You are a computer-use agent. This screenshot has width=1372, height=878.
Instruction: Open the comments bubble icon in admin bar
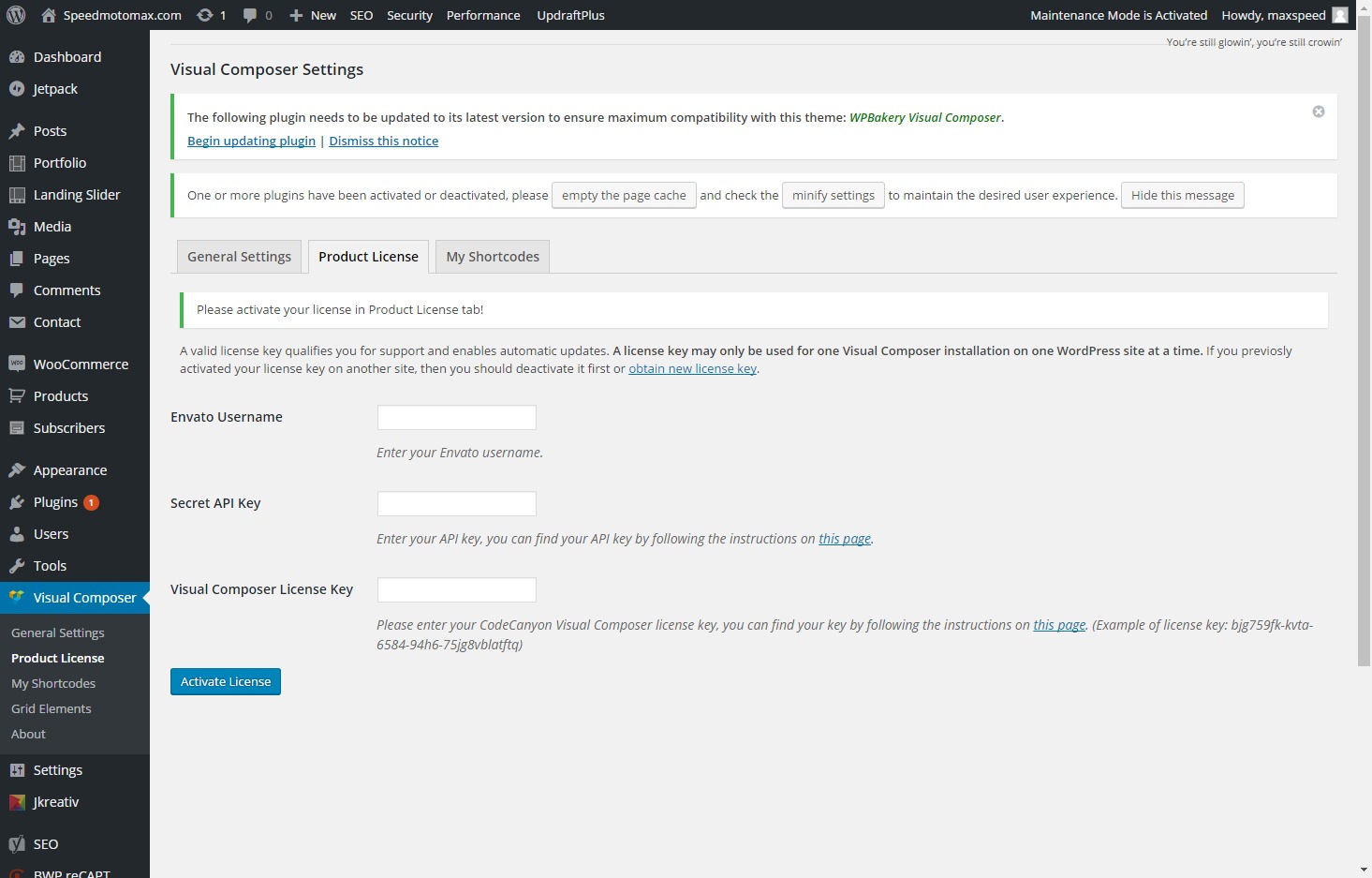pyautogui.click(x=250, y=15)
